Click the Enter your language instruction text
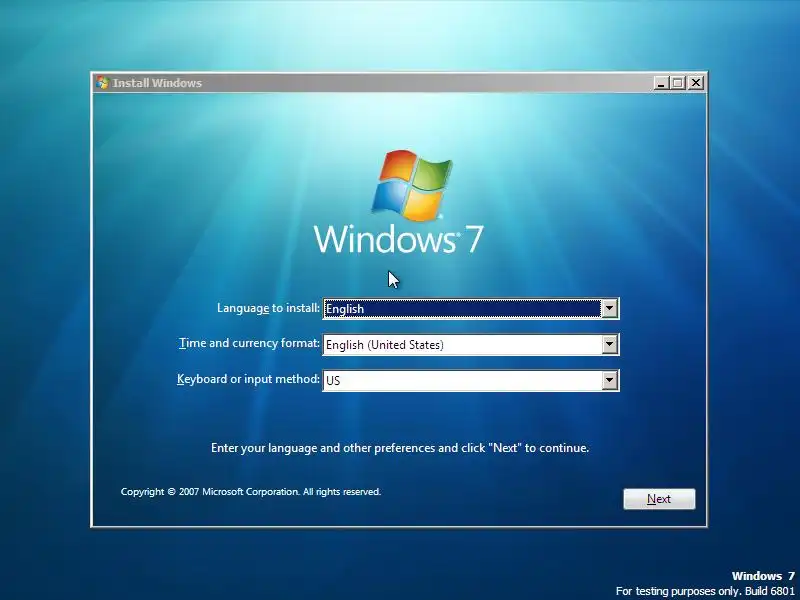The image size is (800, 600). point(400,448)
